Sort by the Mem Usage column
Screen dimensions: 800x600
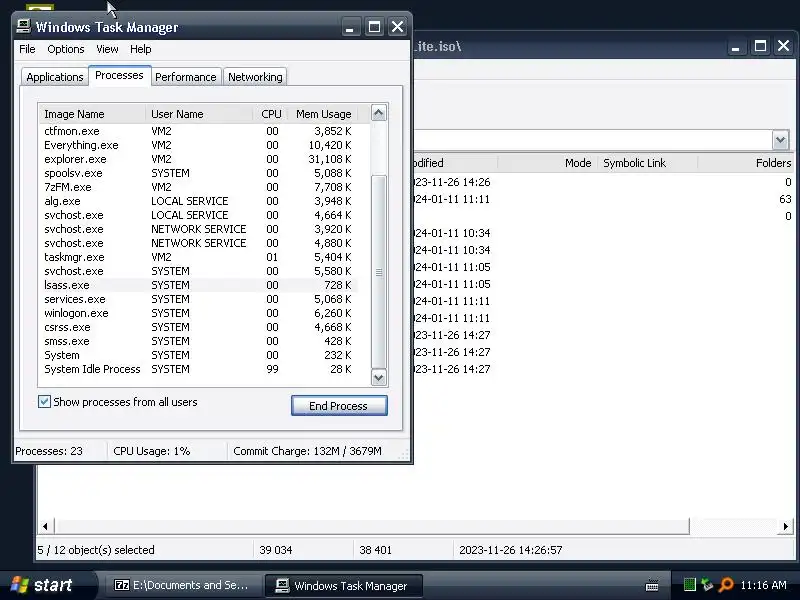(323, 114)
